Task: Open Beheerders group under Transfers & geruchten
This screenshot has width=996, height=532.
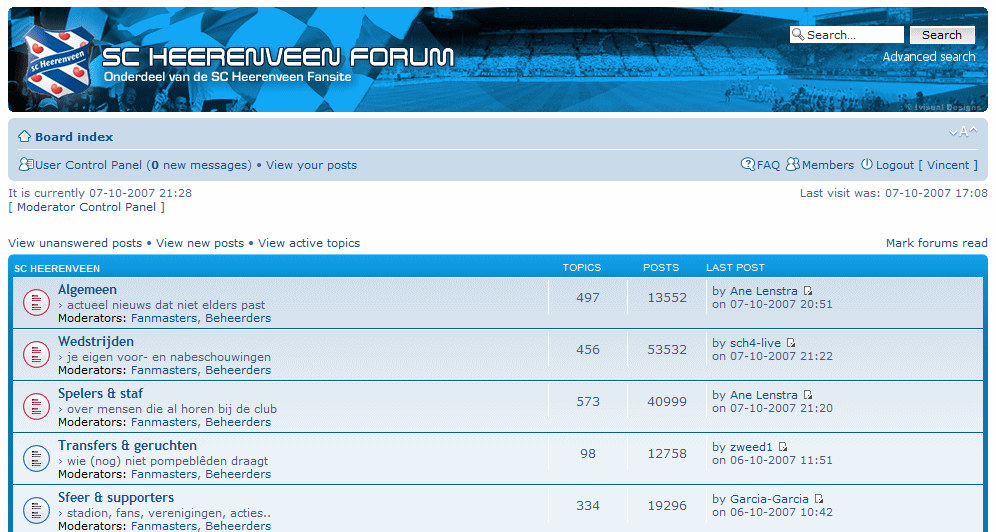Action: coord(238,474)
